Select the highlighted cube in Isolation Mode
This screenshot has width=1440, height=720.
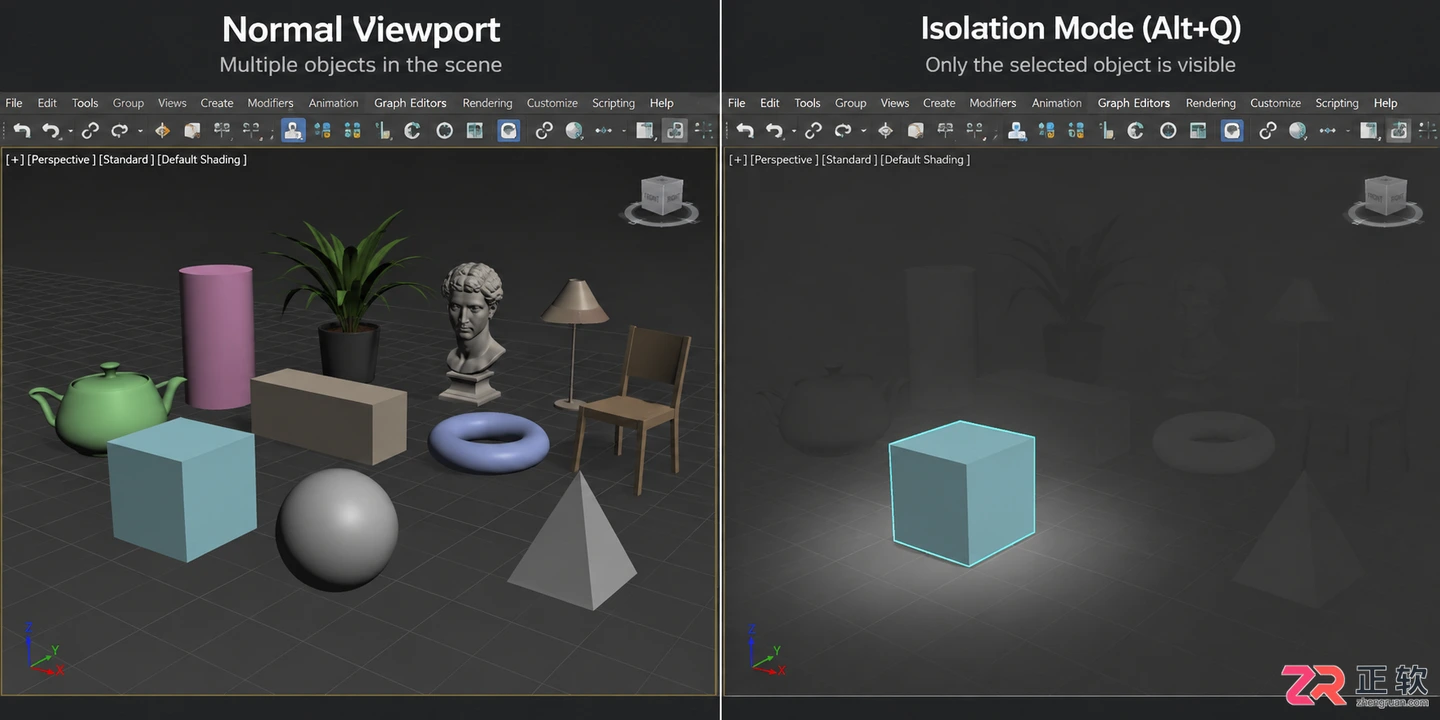[x=962, y=493]
